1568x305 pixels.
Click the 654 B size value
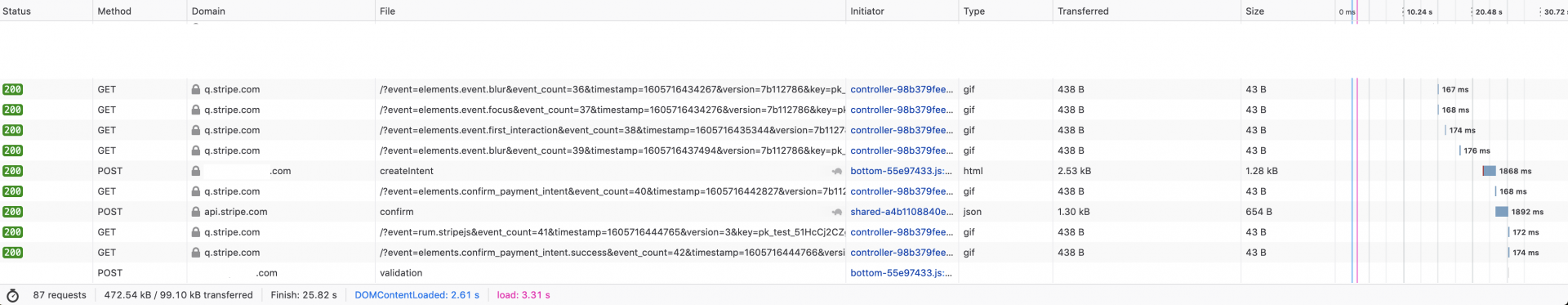(x=1258, y=212)
